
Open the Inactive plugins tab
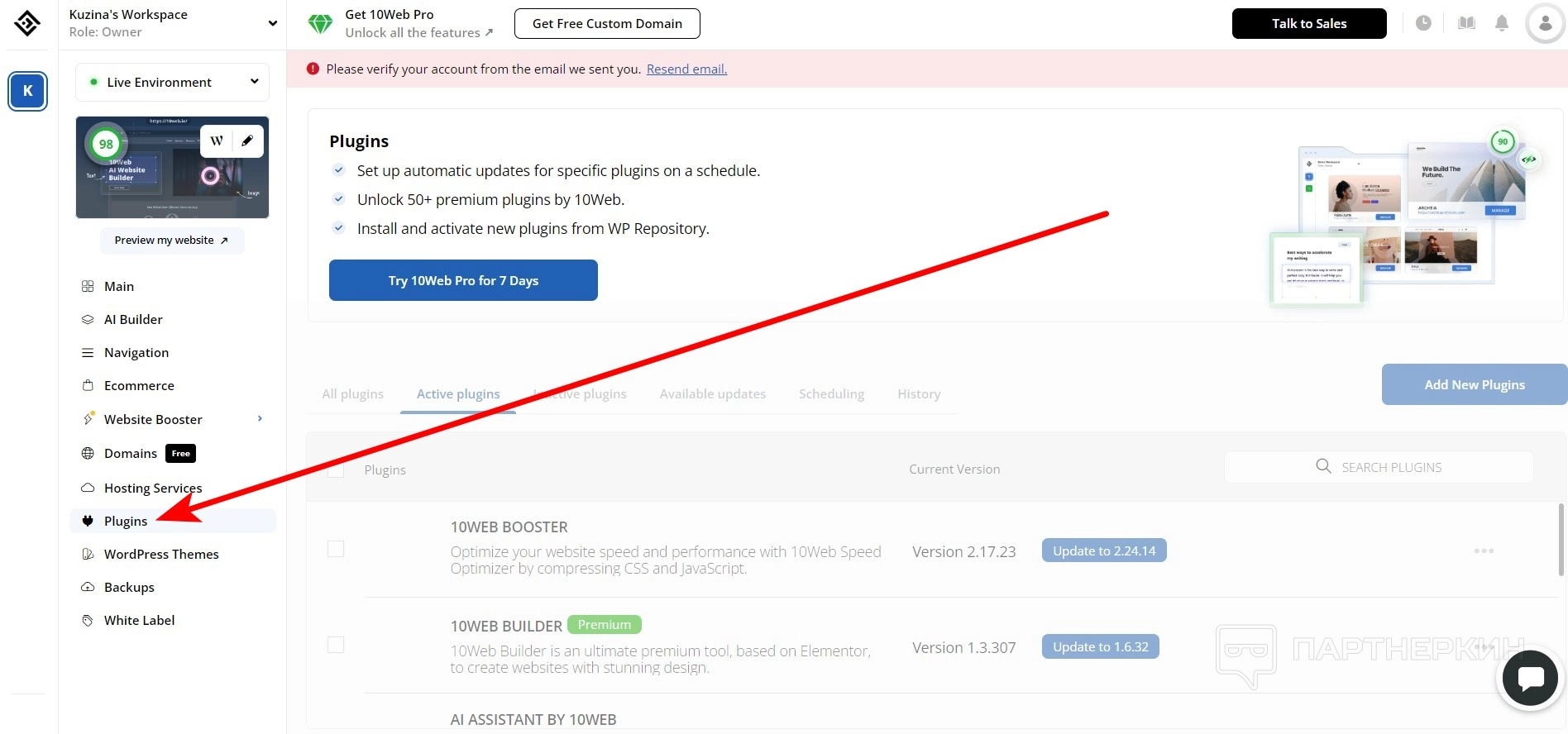pyautogui.click(x=580, y=393)
